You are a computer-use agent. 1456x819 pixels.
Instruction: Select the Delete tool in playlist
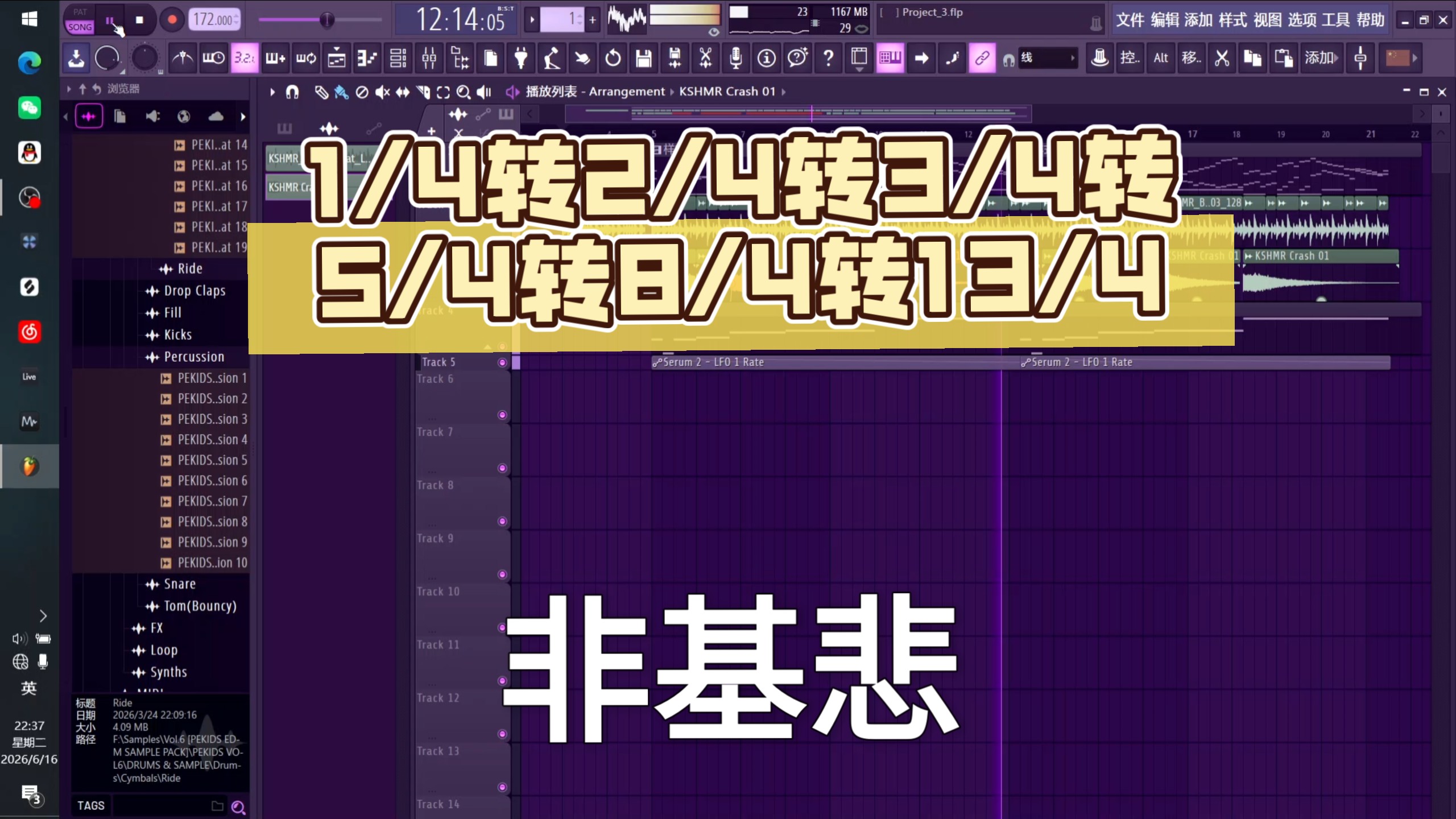362,92
